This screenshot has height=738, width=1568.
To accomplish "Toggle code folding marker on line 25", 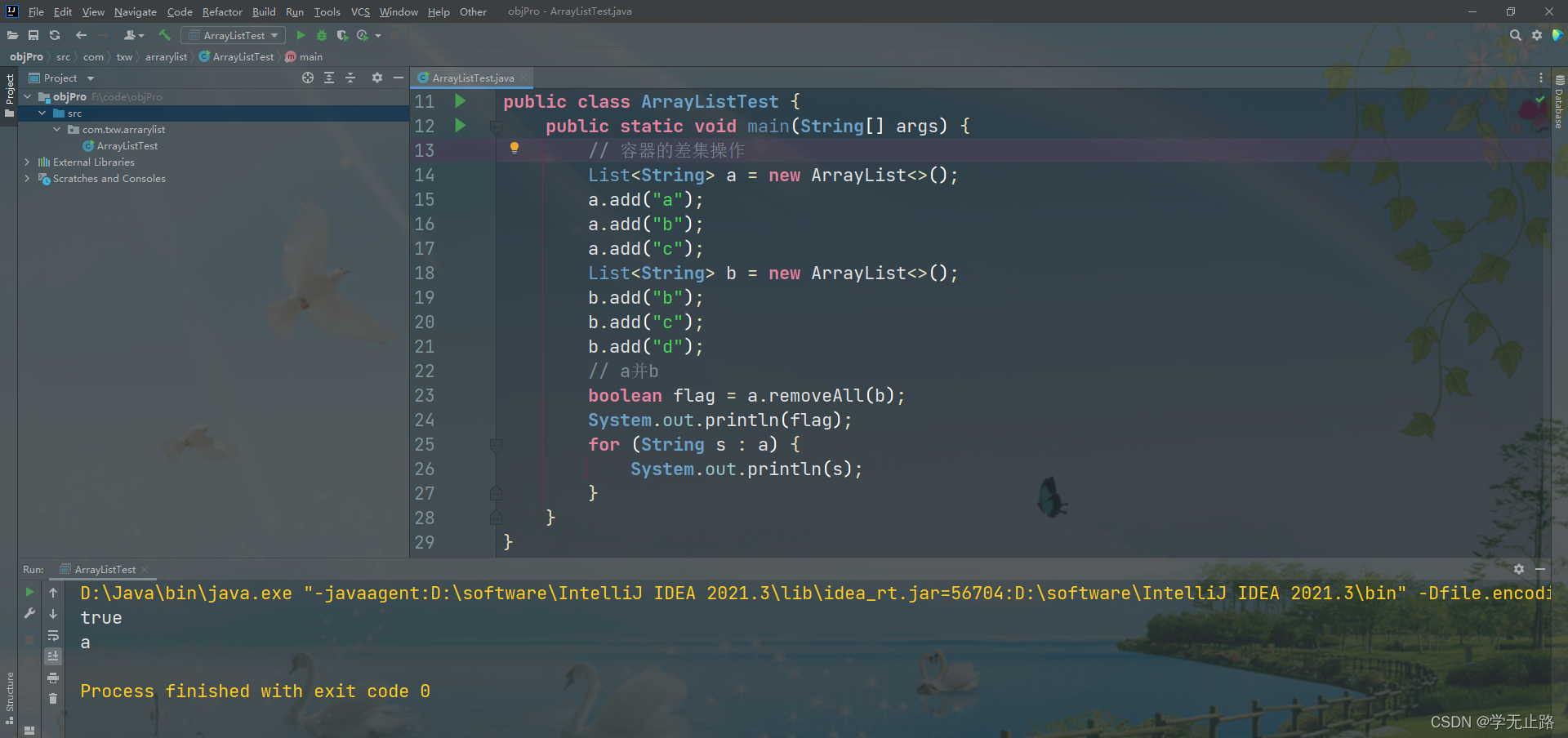I will click(495, 445).
